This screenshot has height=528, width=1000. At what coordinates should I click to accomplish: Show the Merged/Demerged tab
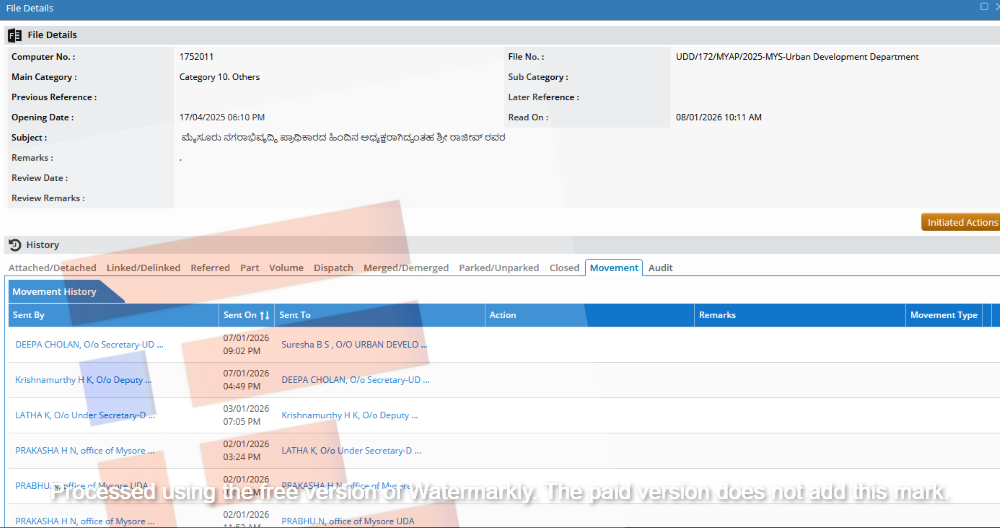click(x=406, y=268)
